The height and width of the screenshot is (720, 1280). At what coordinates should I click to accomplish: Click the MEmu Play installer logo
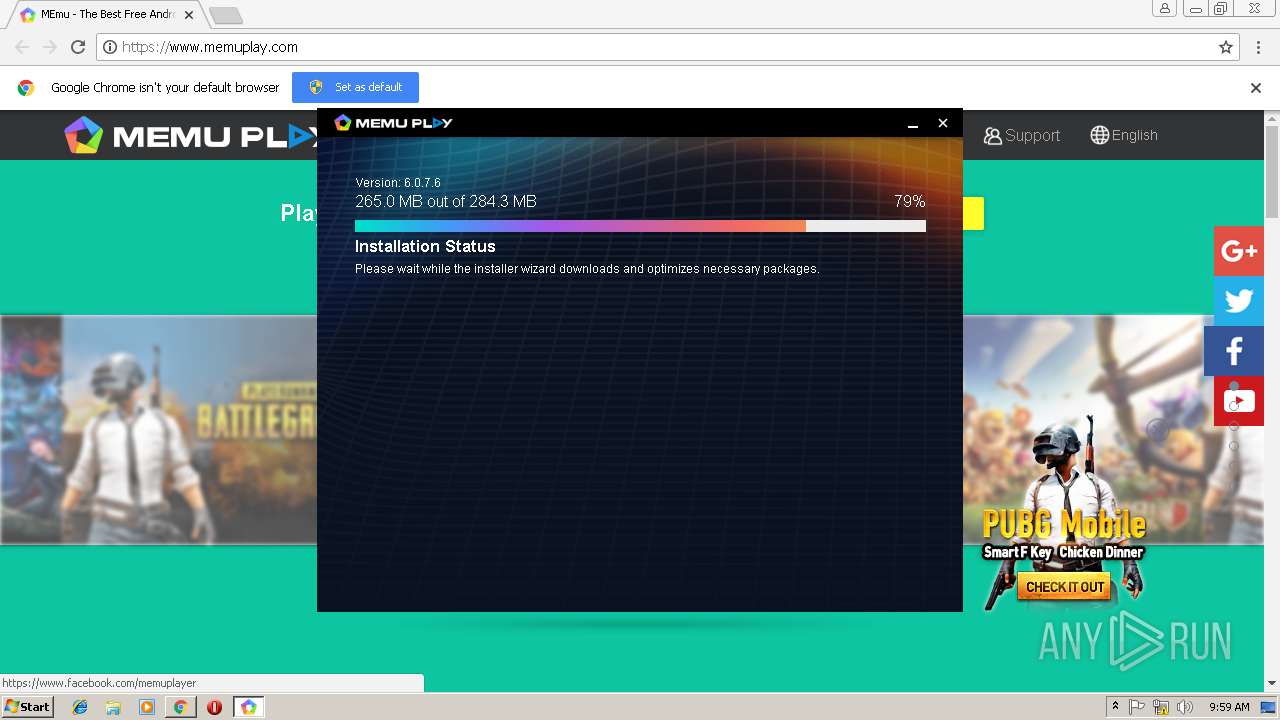coord(393,122)
